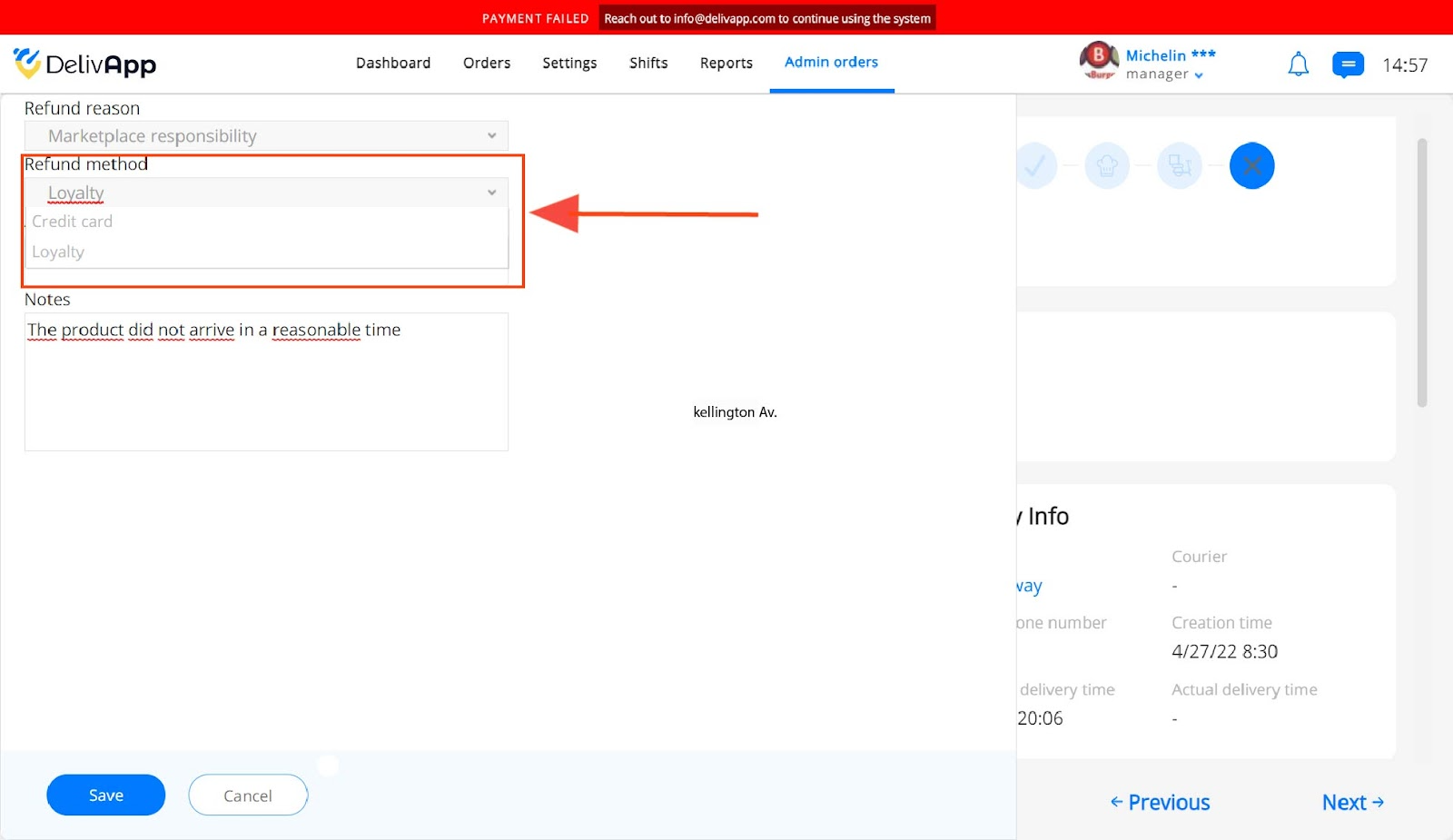This screenshot has width=1453, height=840.
Task: Select the checkmark order status icon
Action: 1035,166
